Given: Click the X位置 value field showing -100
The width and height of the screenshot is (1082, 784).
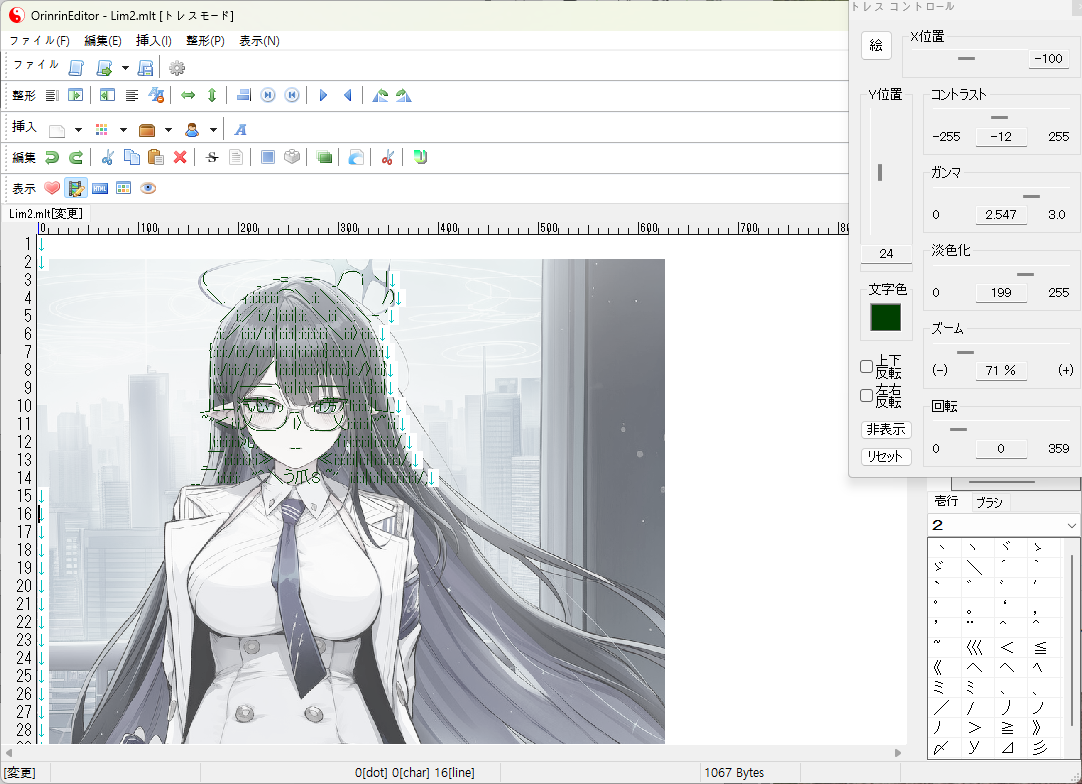Looking at the screenshot, I should tap(1048, 59).
